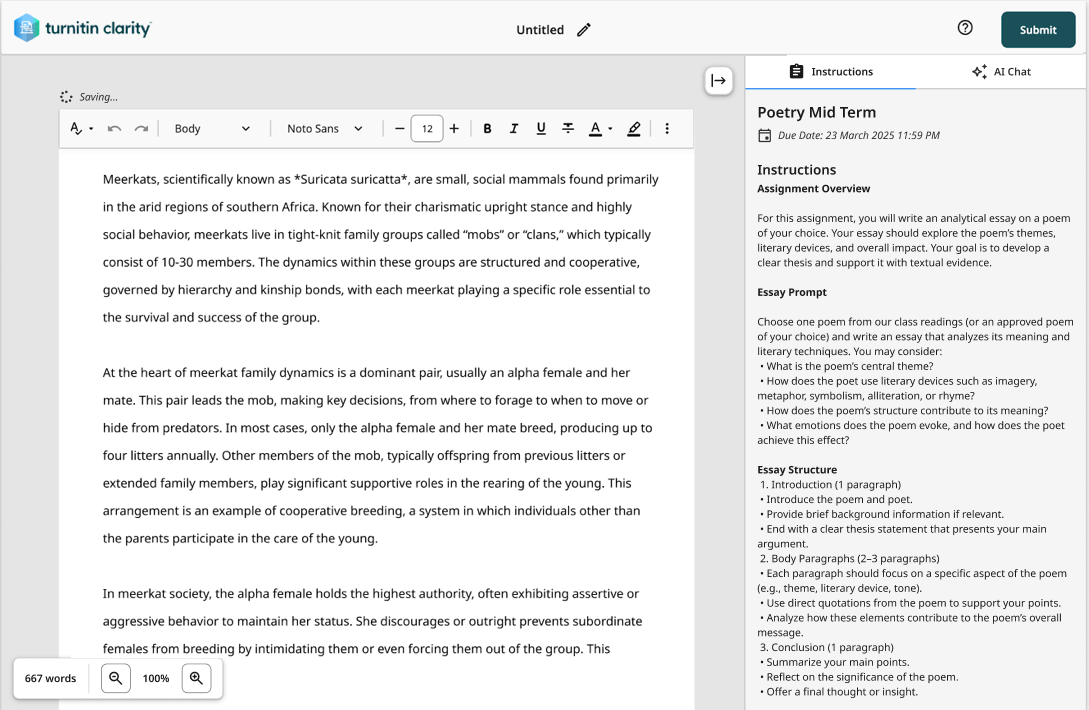The image size is (1089, 710).
Task: Click the Instructions clipboard icon
Action: [x=797, y=72]
